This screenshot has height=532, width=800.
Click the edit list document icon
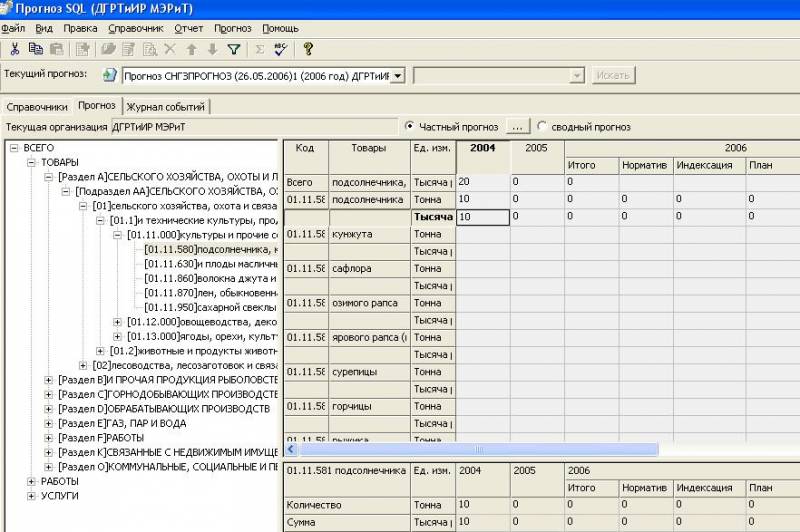[129, 49]
